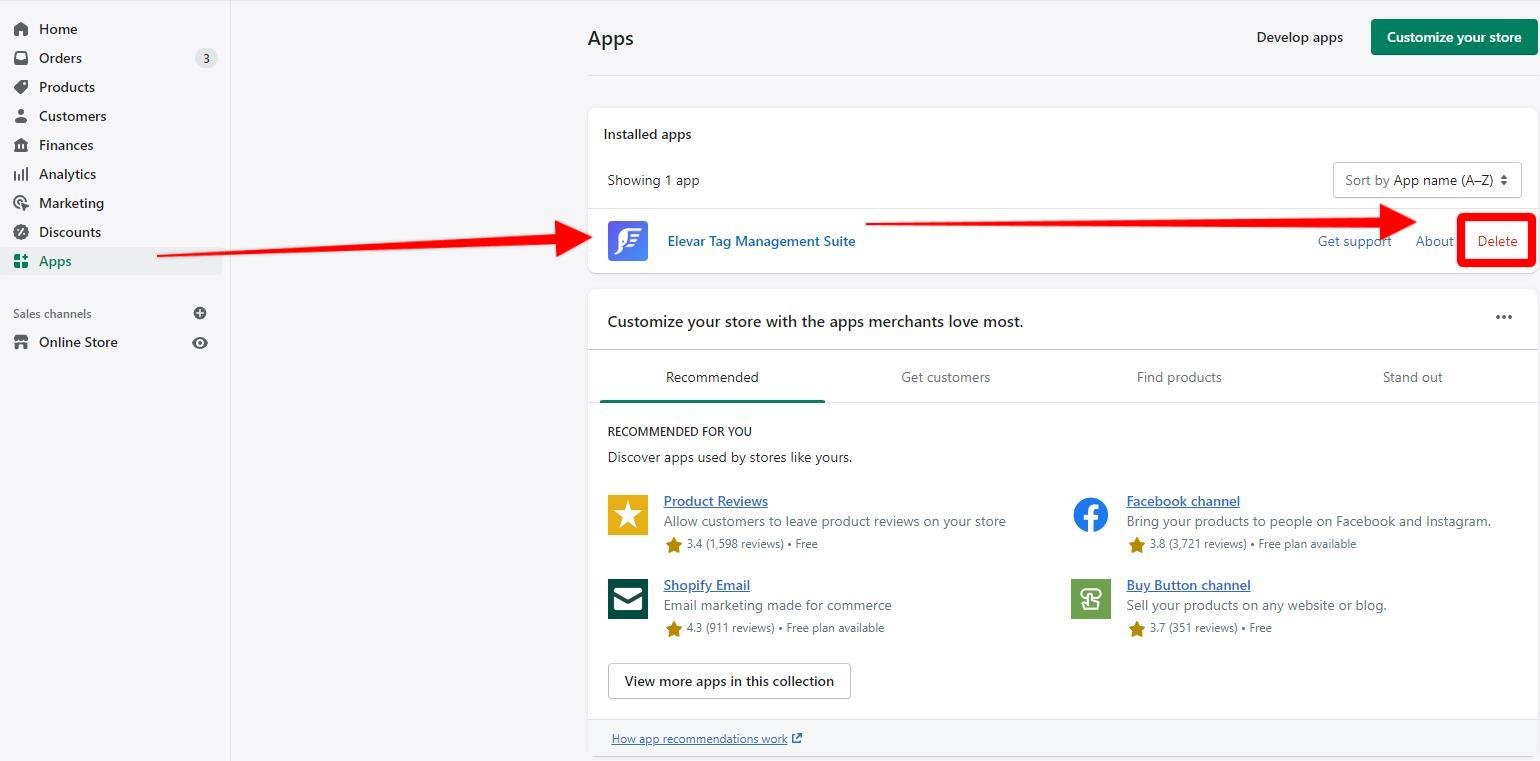Click the 3.4 (1,598 reviews) rating text
Viewport: 1540px width, 761px height.
click(734, 544)
